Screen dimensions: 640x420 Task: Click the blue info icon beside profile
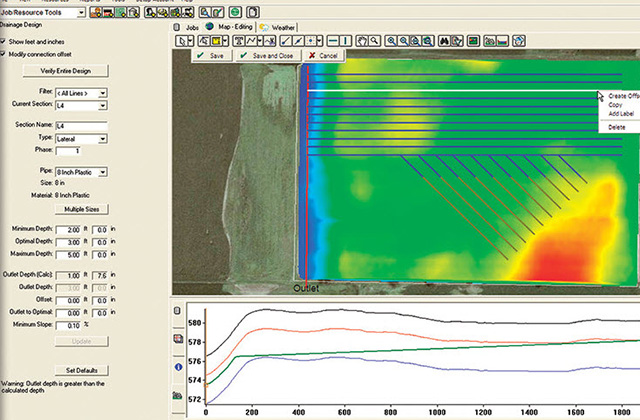tap(178, 367)
